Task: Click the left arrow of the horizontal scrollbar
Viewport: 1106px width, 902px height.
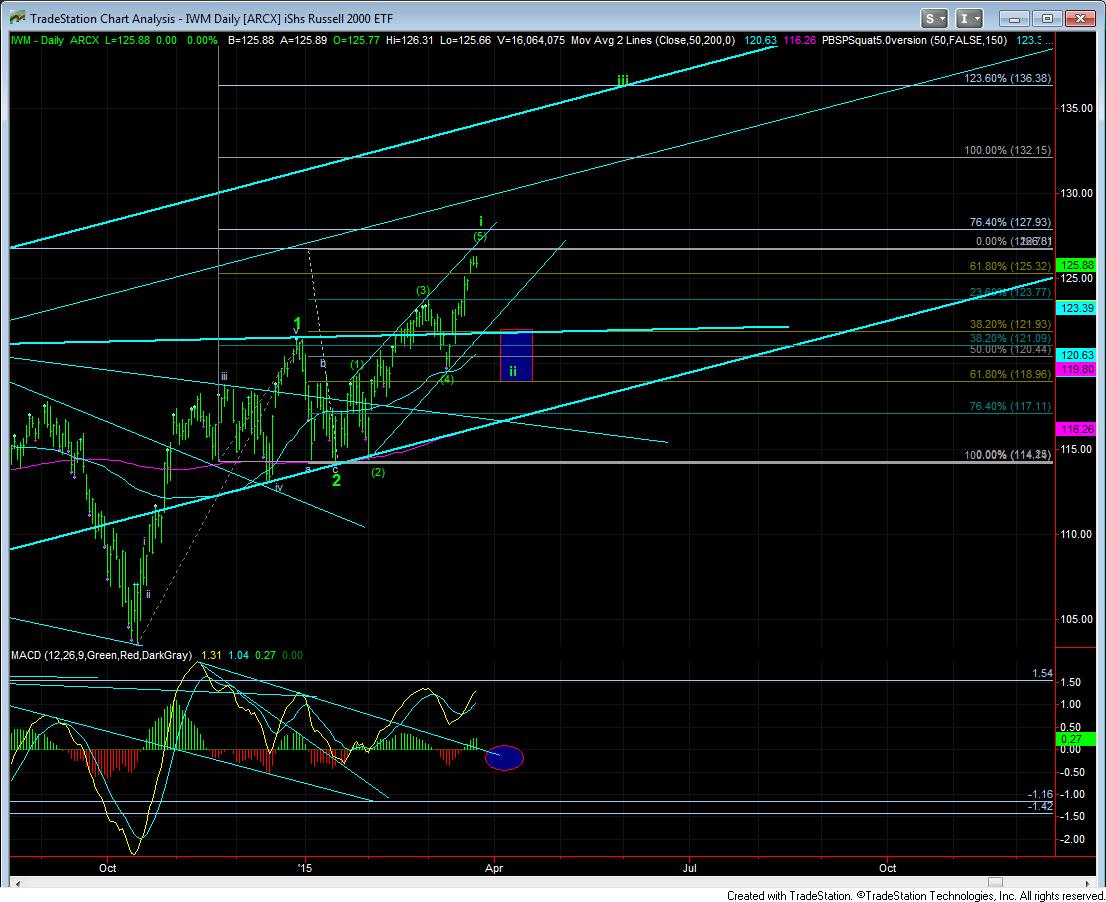Action: point(17,882)
